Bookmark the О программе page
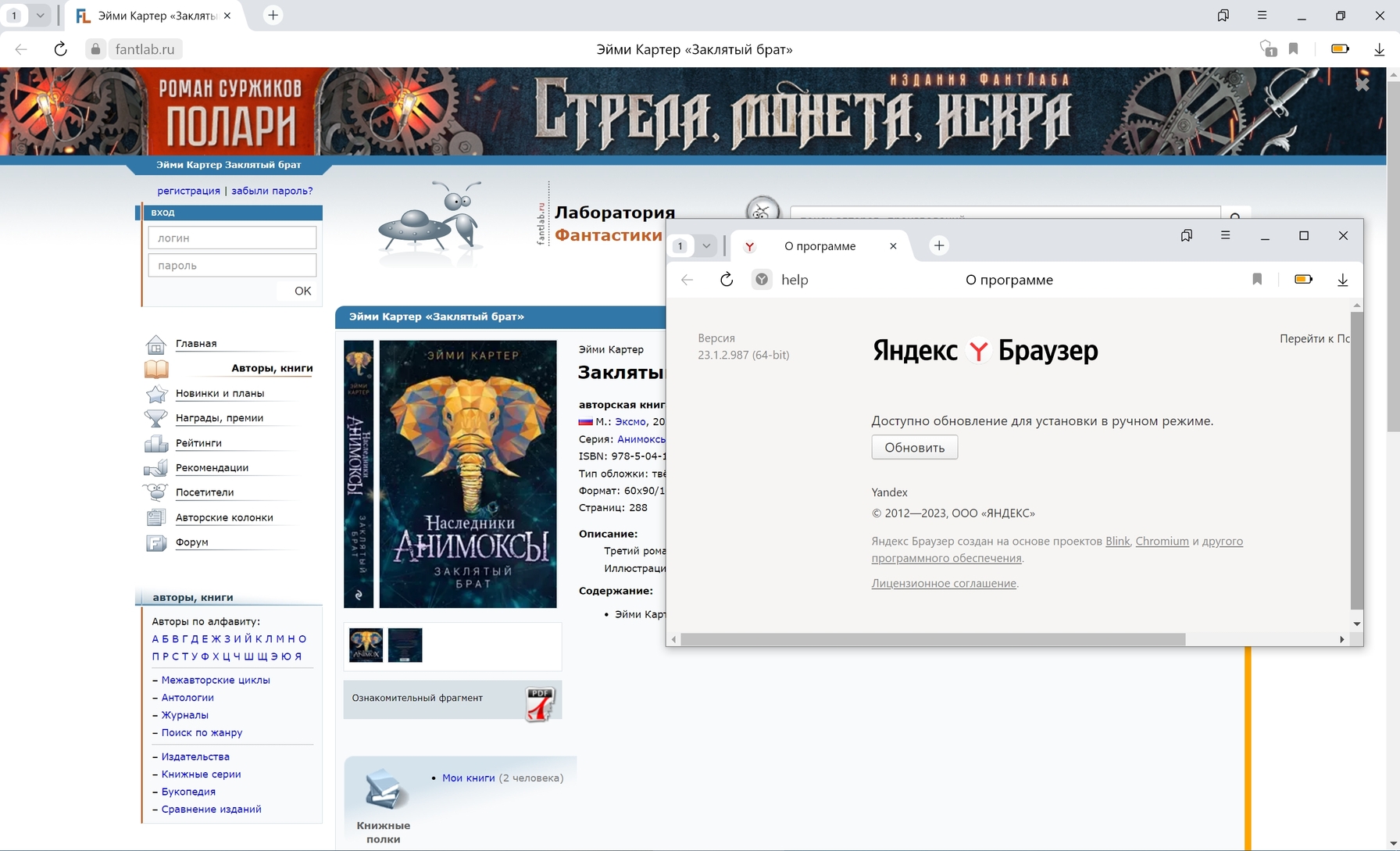1400x851 pixels. [x=1257, y=279]
